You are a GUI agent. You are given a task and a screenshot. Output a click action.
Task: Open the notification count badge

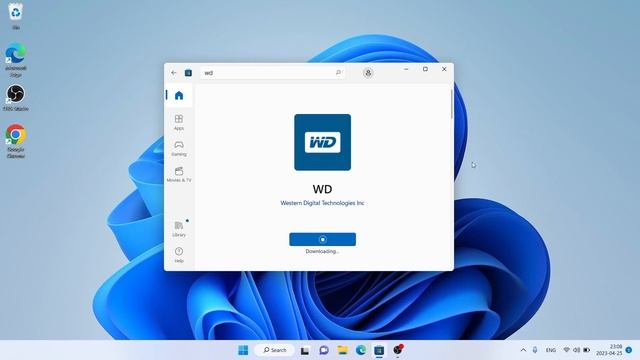coord(629,350)
